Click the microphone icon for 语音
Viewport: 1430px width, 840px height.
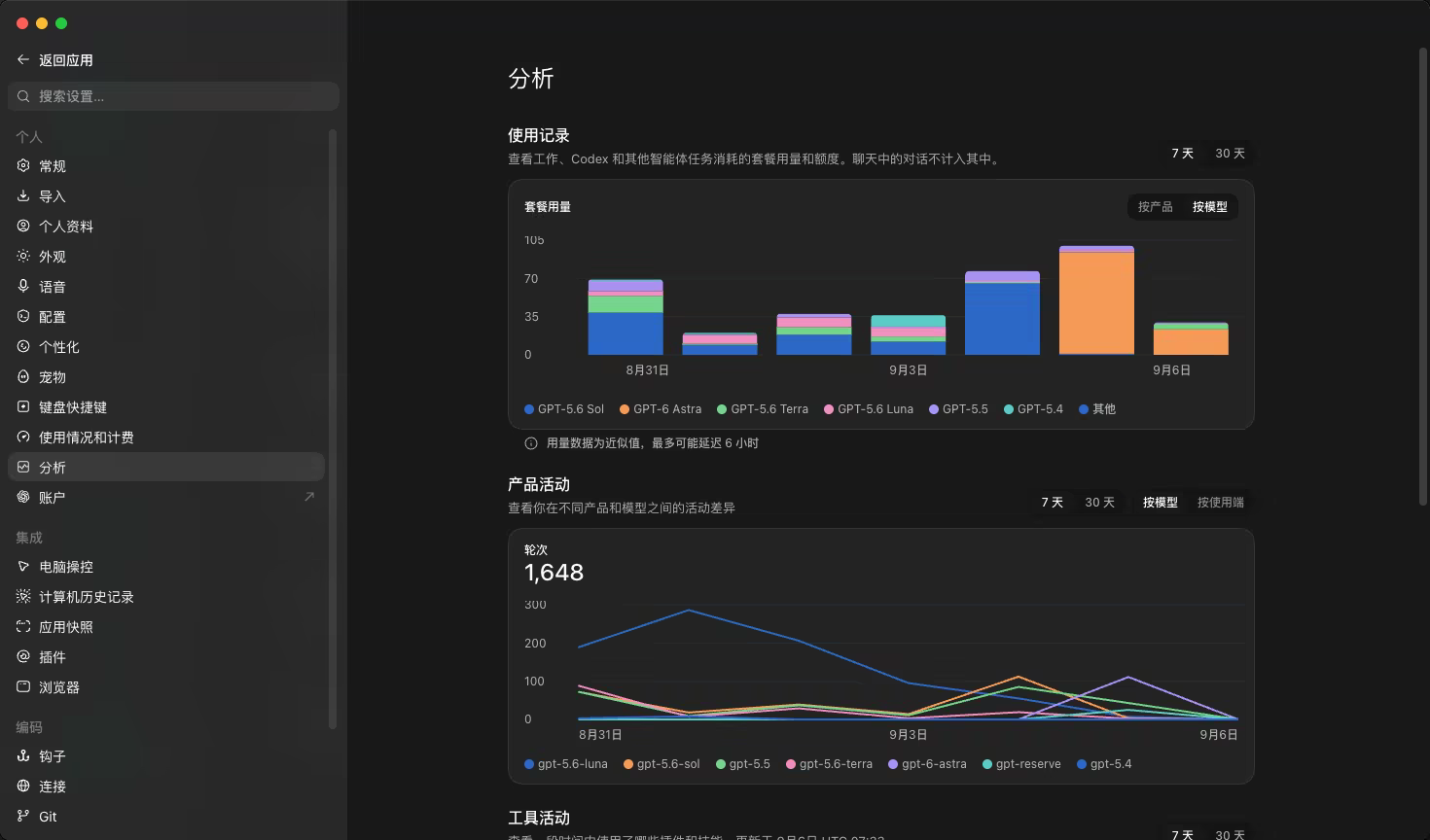point(23,287)
